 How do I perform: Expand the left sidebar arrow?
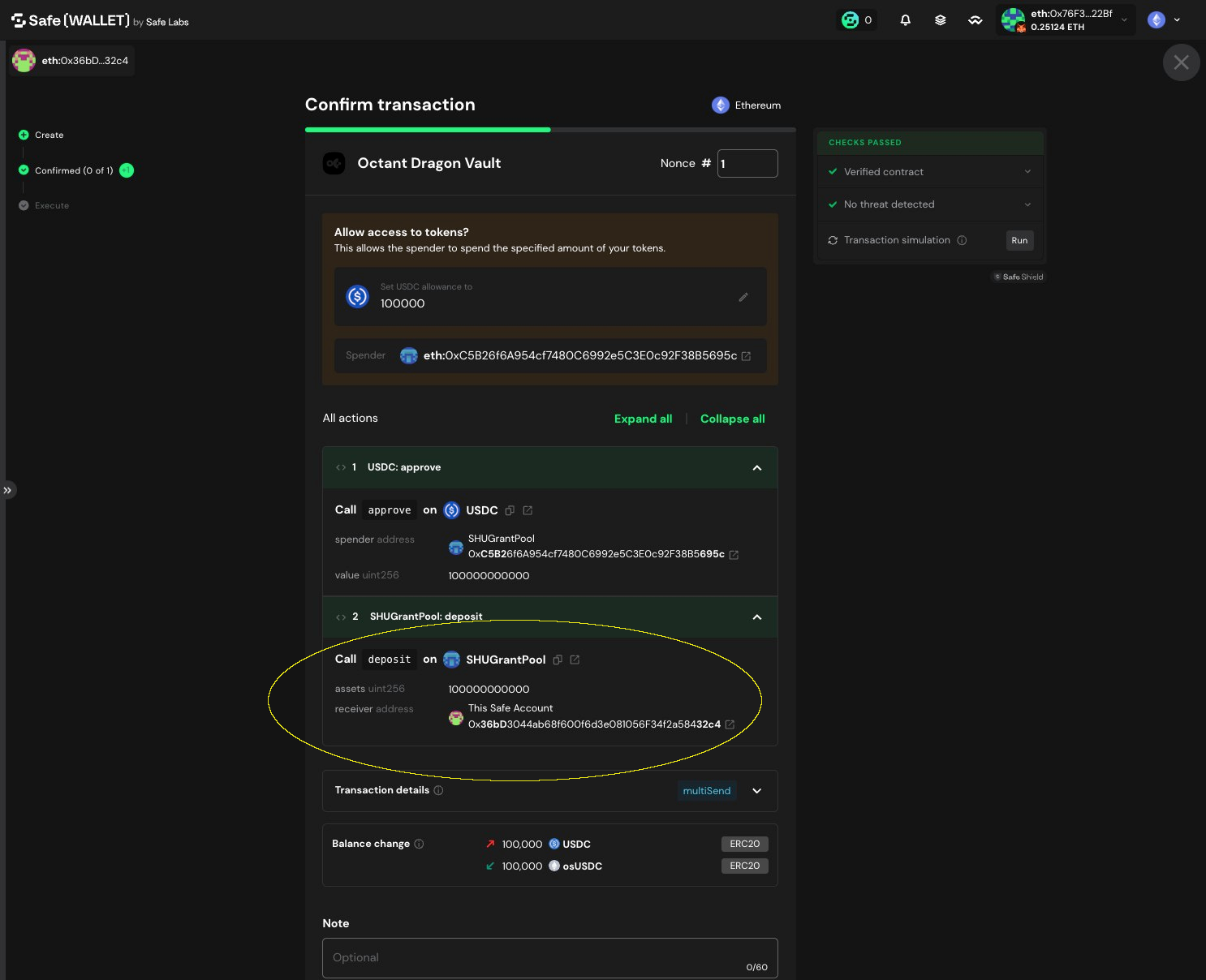(x=7, y=490)
